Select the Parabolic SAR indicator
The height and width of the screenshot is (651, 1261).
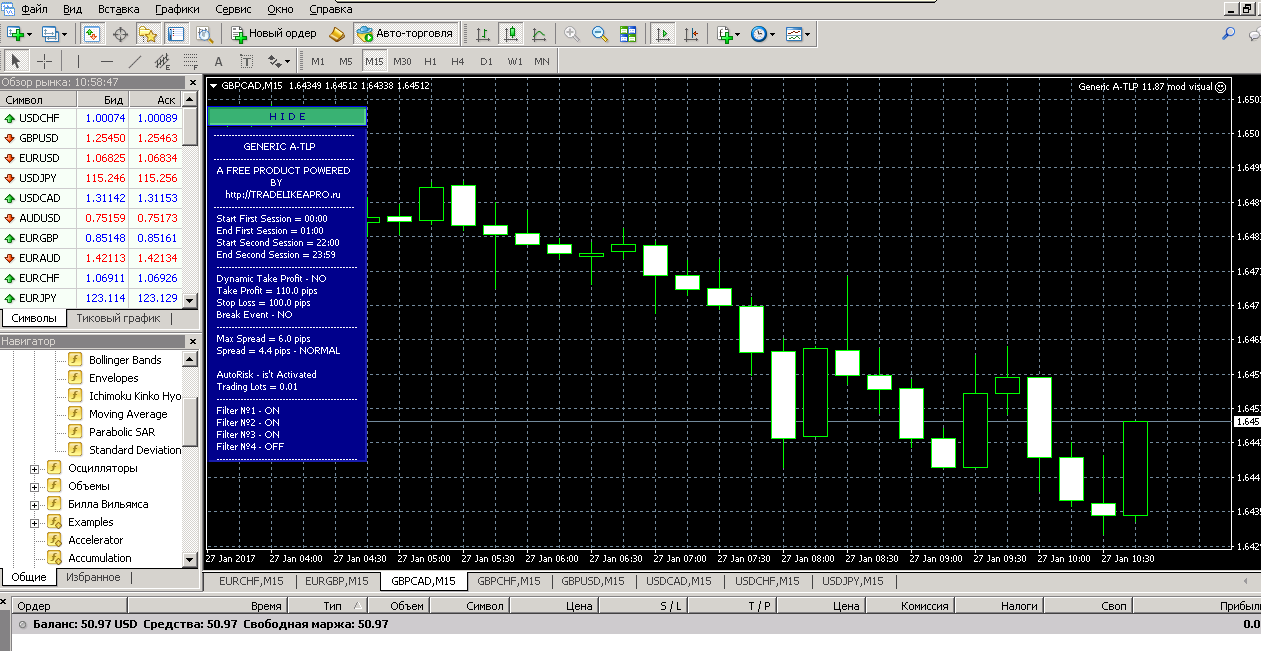(121, 432)
